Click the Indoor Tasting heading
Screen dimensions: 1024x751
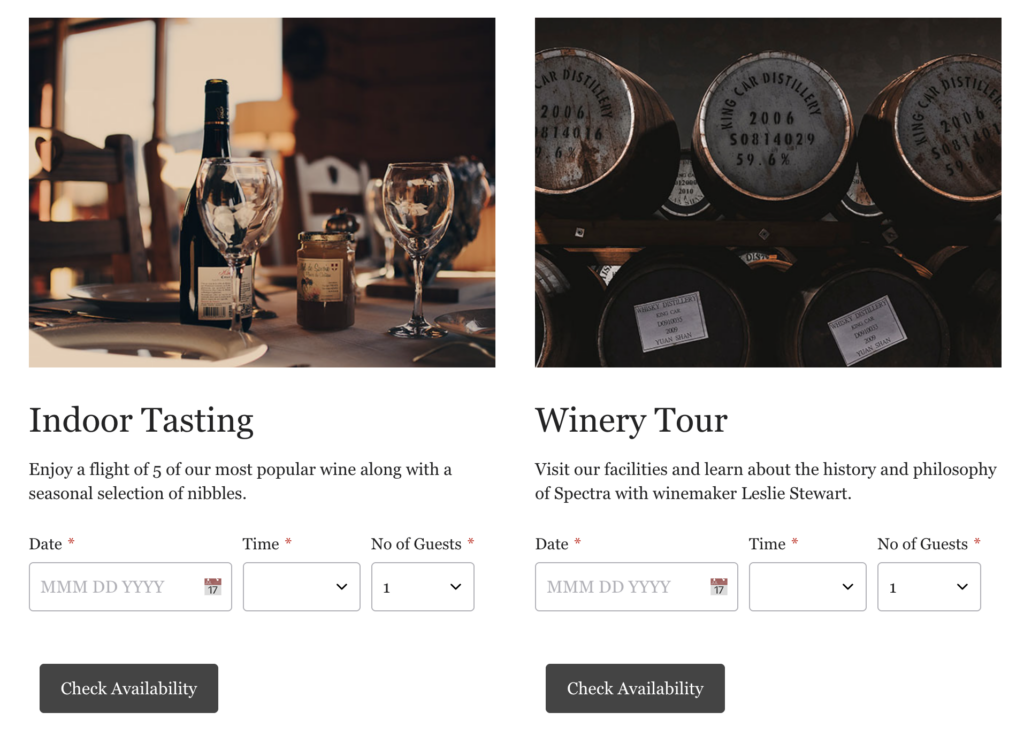pos(141,420)
